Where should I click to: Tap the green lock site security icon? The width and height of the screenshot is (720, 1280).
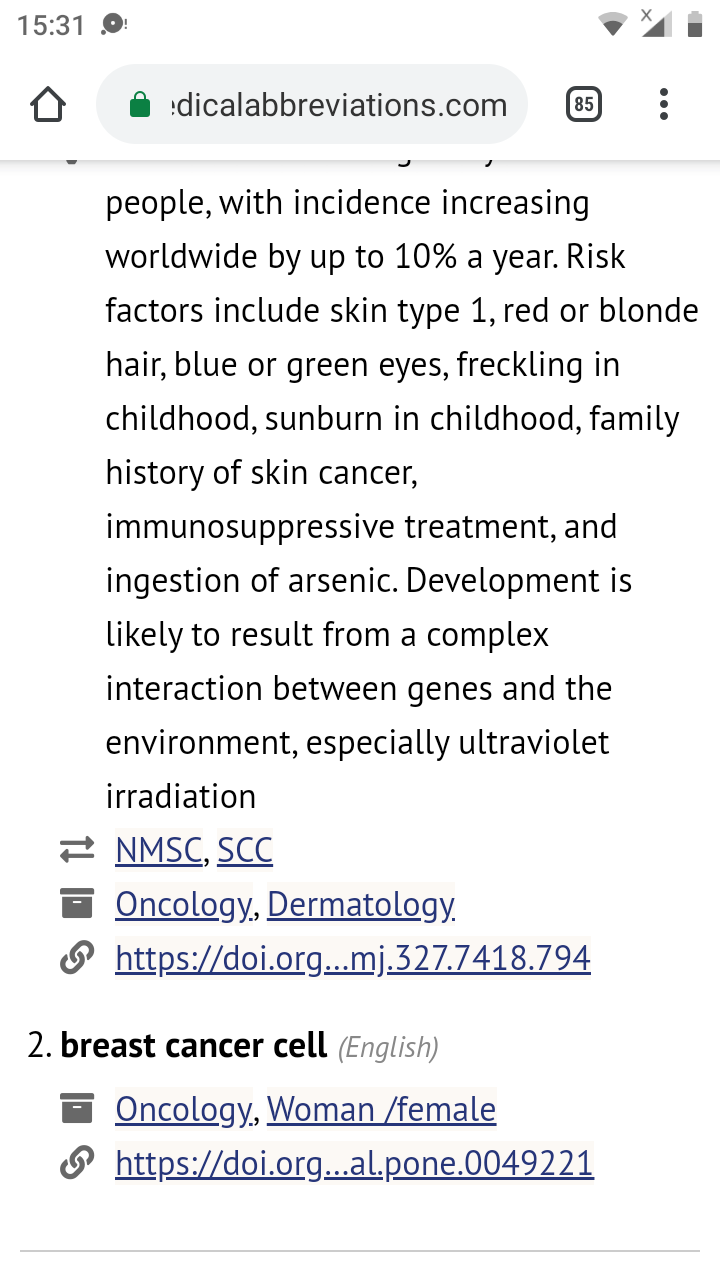140,105
